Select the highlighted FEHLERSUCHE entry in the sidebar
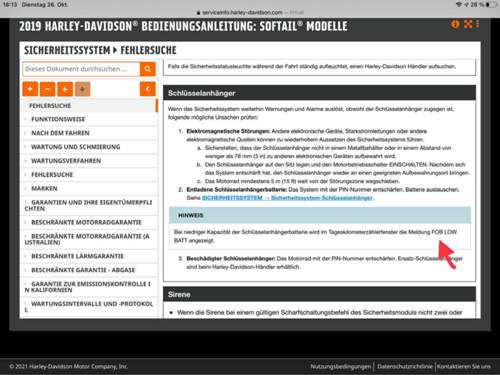Viewport: 500px width, 375px height. point(89,106)
